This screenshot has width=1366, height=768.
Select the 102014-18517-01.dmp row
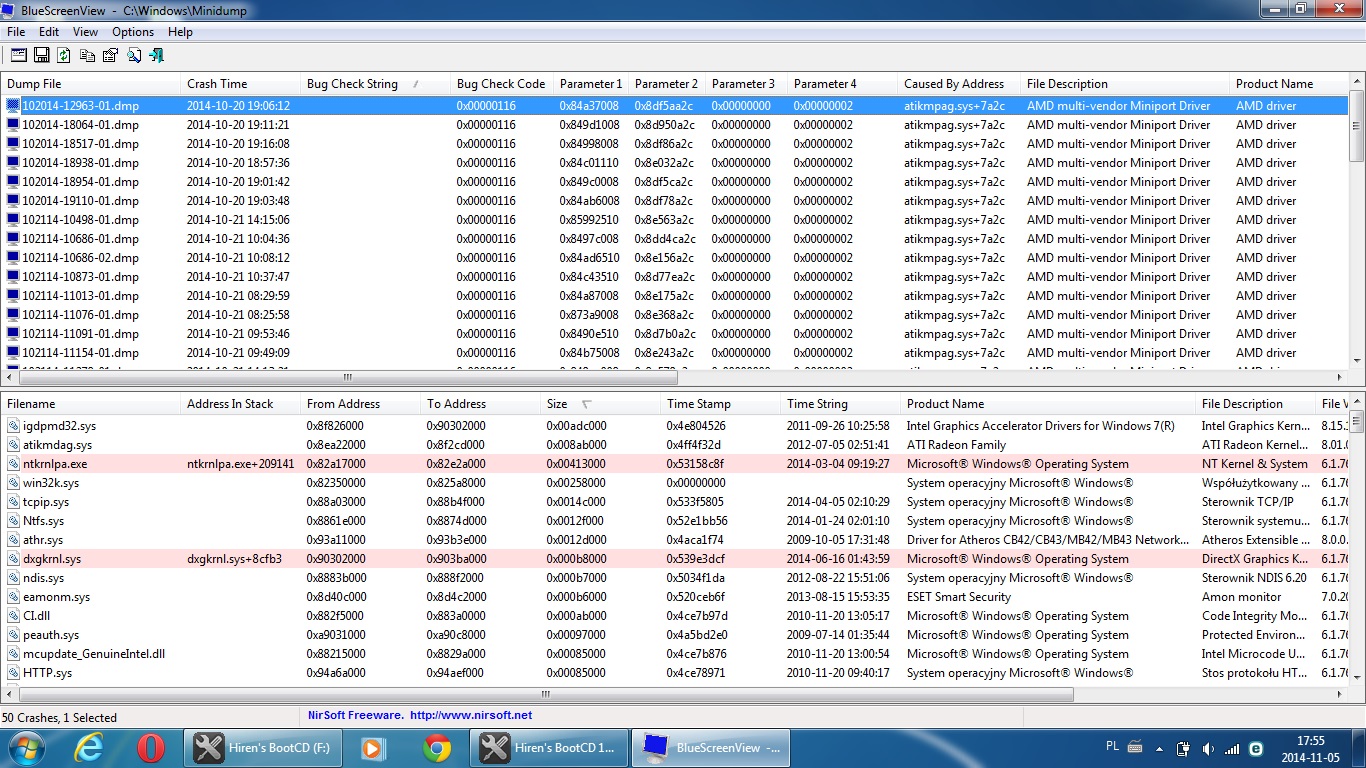(x=675, y=144)
